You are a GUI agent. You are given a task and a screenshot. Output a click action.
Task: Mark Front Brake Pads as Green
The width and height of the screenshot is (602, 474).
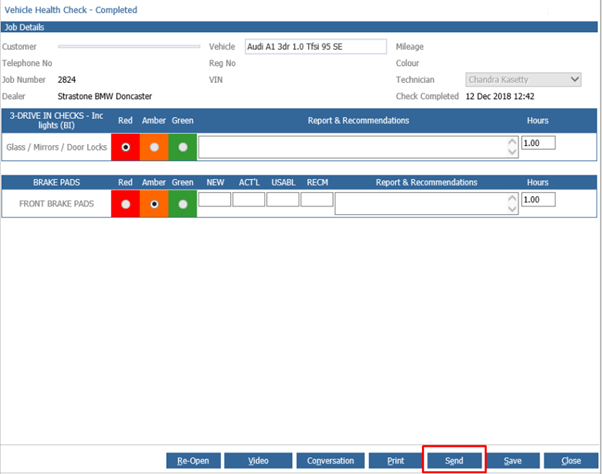tap(182, 203)
